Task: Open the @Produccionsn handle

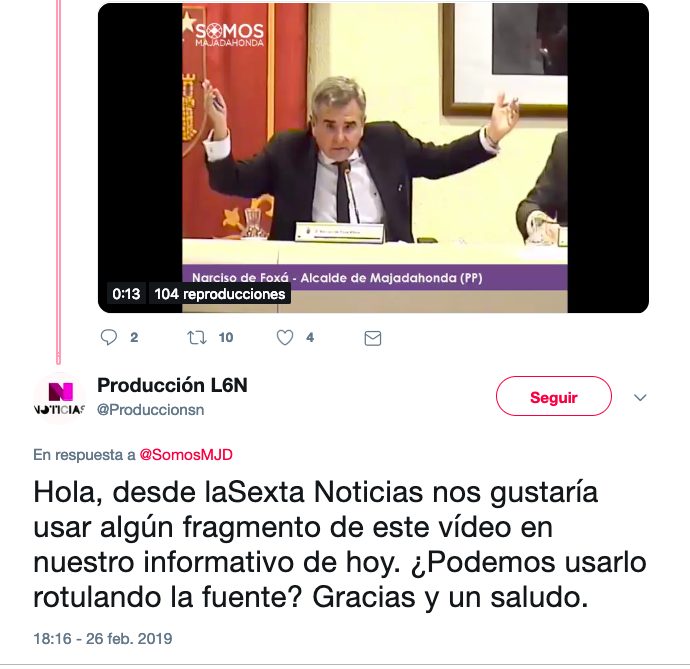Action: tap(150, 410)
